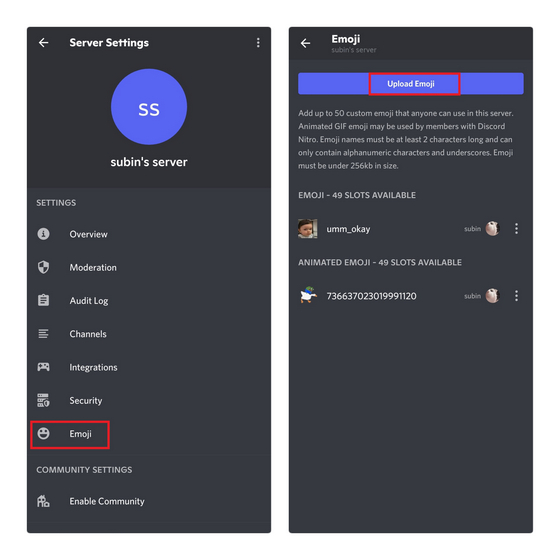Select the Security server icon
Viewport: 560px width, 560px height.
44,400
